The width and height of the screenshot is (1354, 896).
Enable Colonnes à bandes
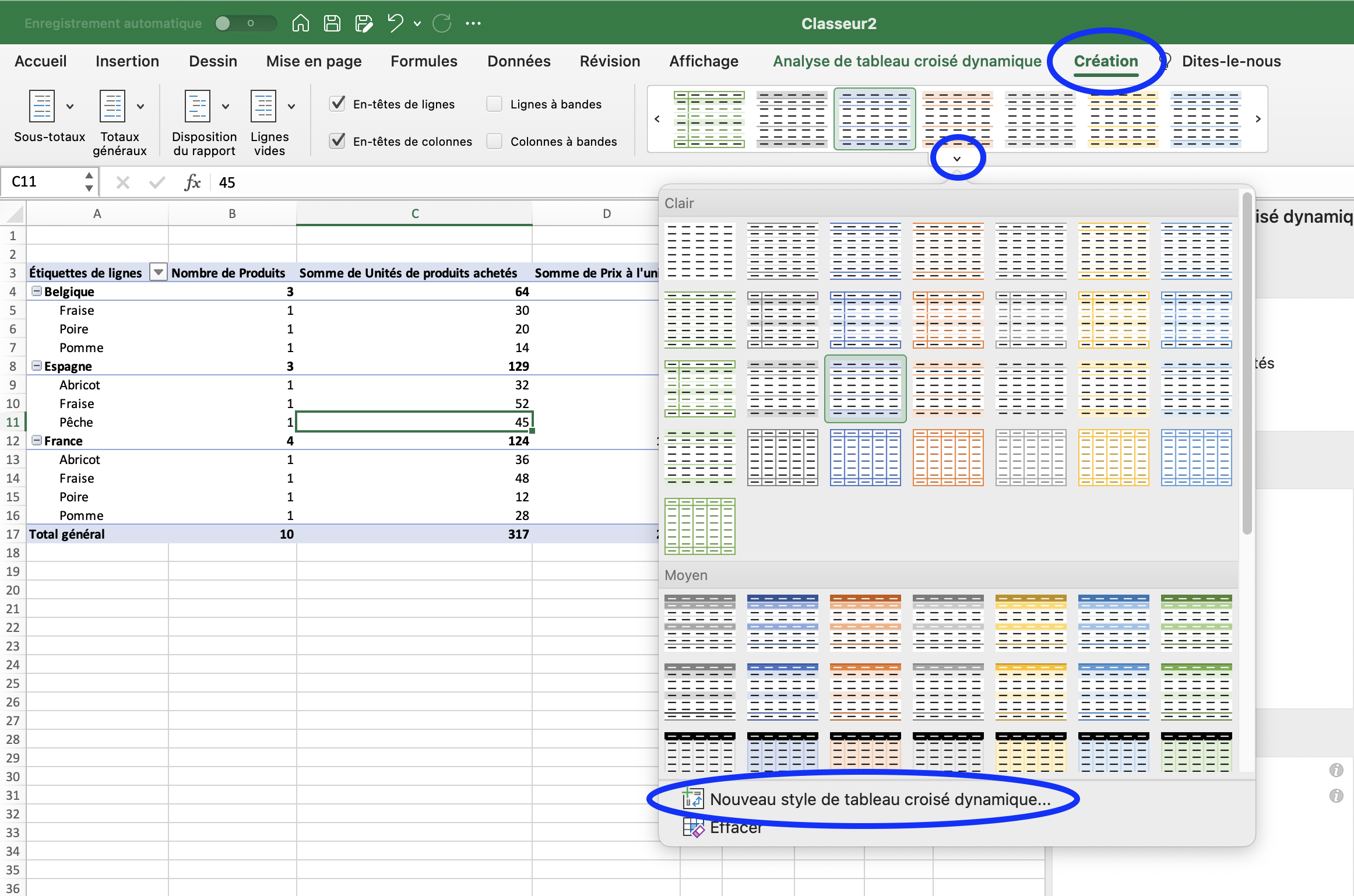coord(494,141)
